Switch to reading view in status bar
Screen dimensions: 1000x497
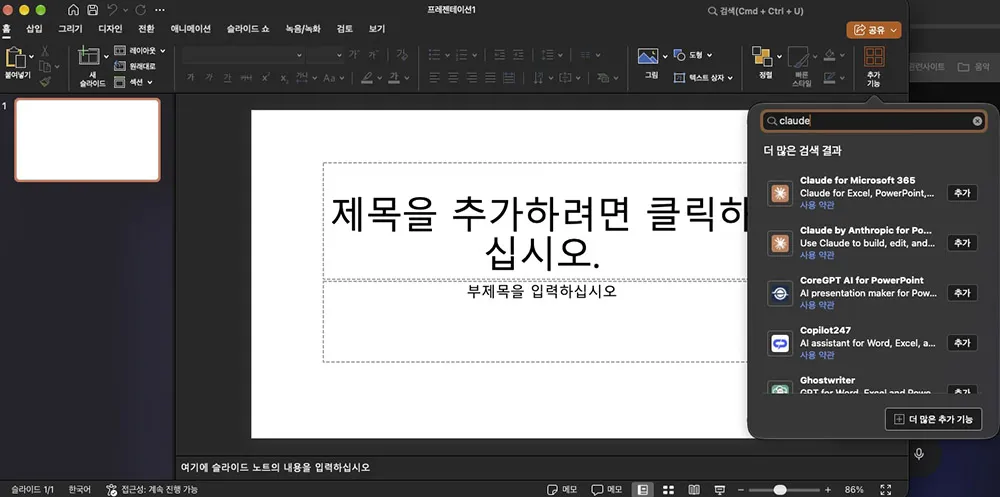point(694,489)
